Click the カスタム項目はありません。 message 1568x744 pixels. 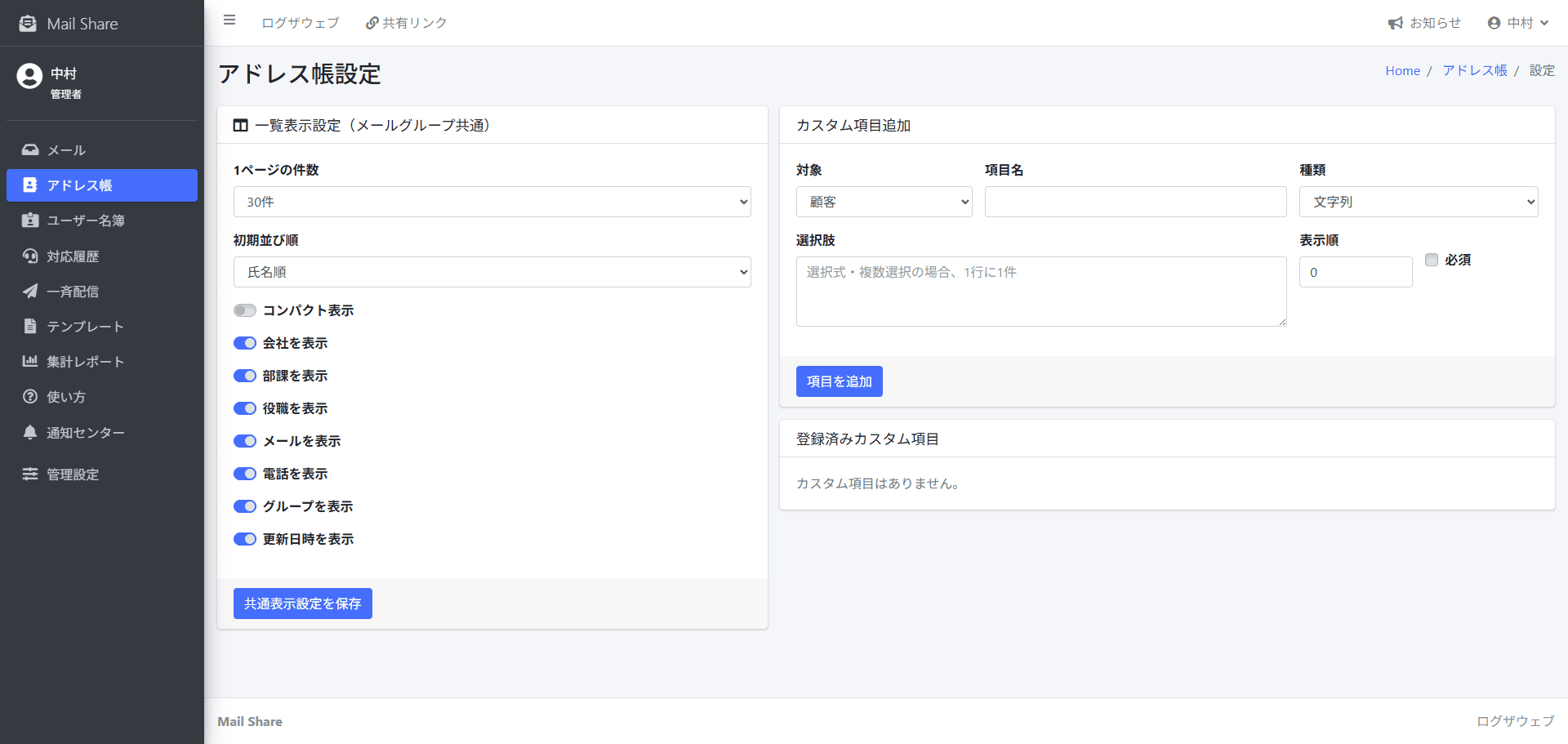[880, 483]
